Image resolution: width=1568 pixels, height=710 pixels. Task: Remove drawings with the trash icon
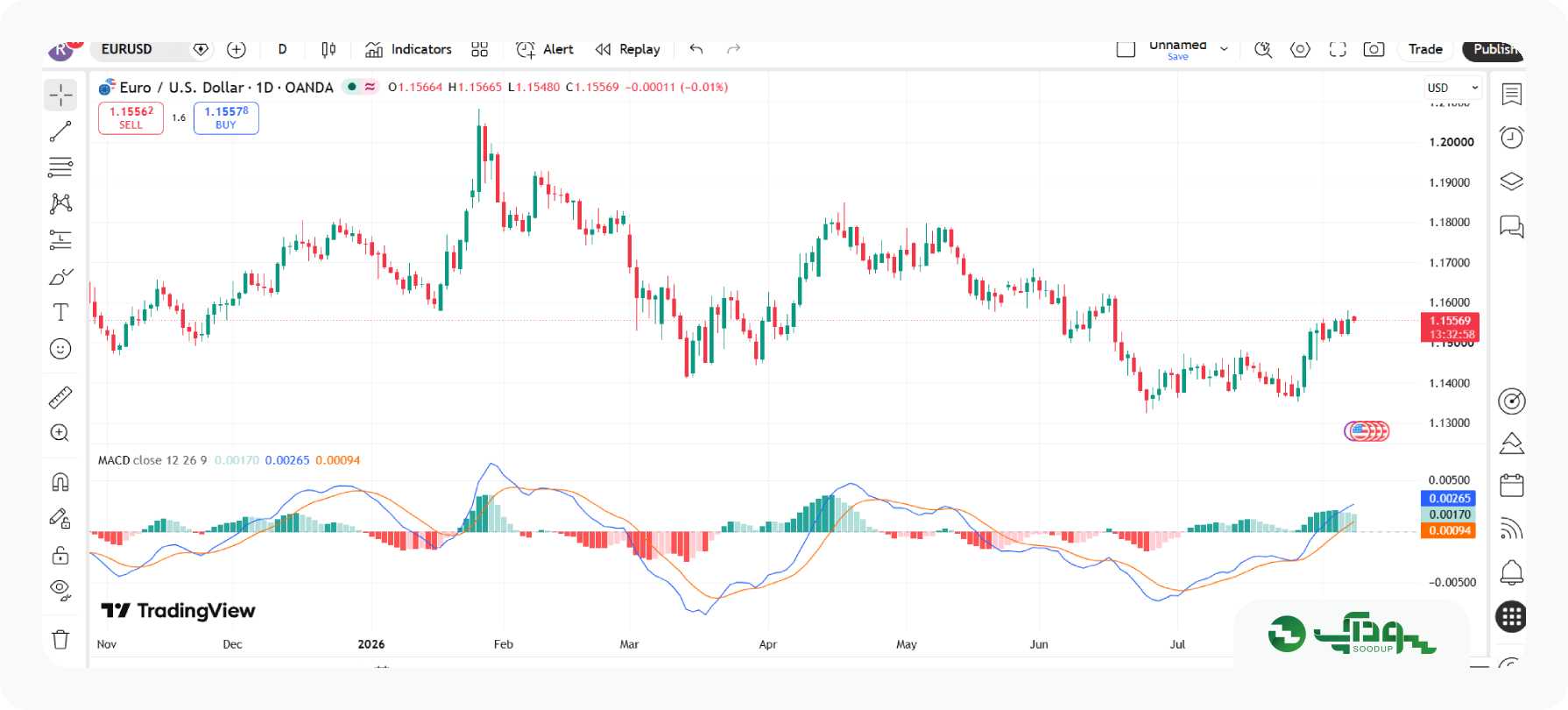(60, 639)
